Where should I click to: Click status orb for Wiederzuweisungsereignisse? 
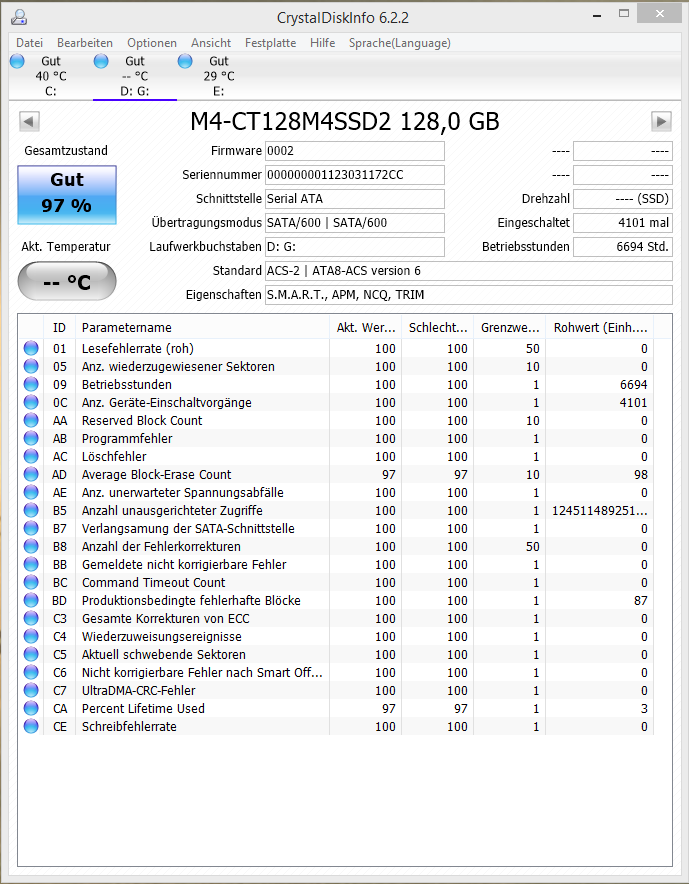(x=31, y=637)
